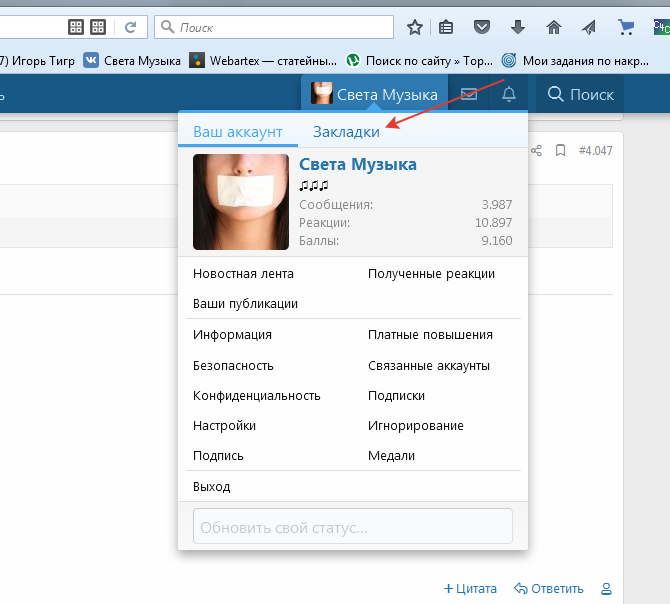Image resolution: width=670 pixels, height=604 pixels.
Task: Click the Ответить reply link
Action: pos(549,589)
